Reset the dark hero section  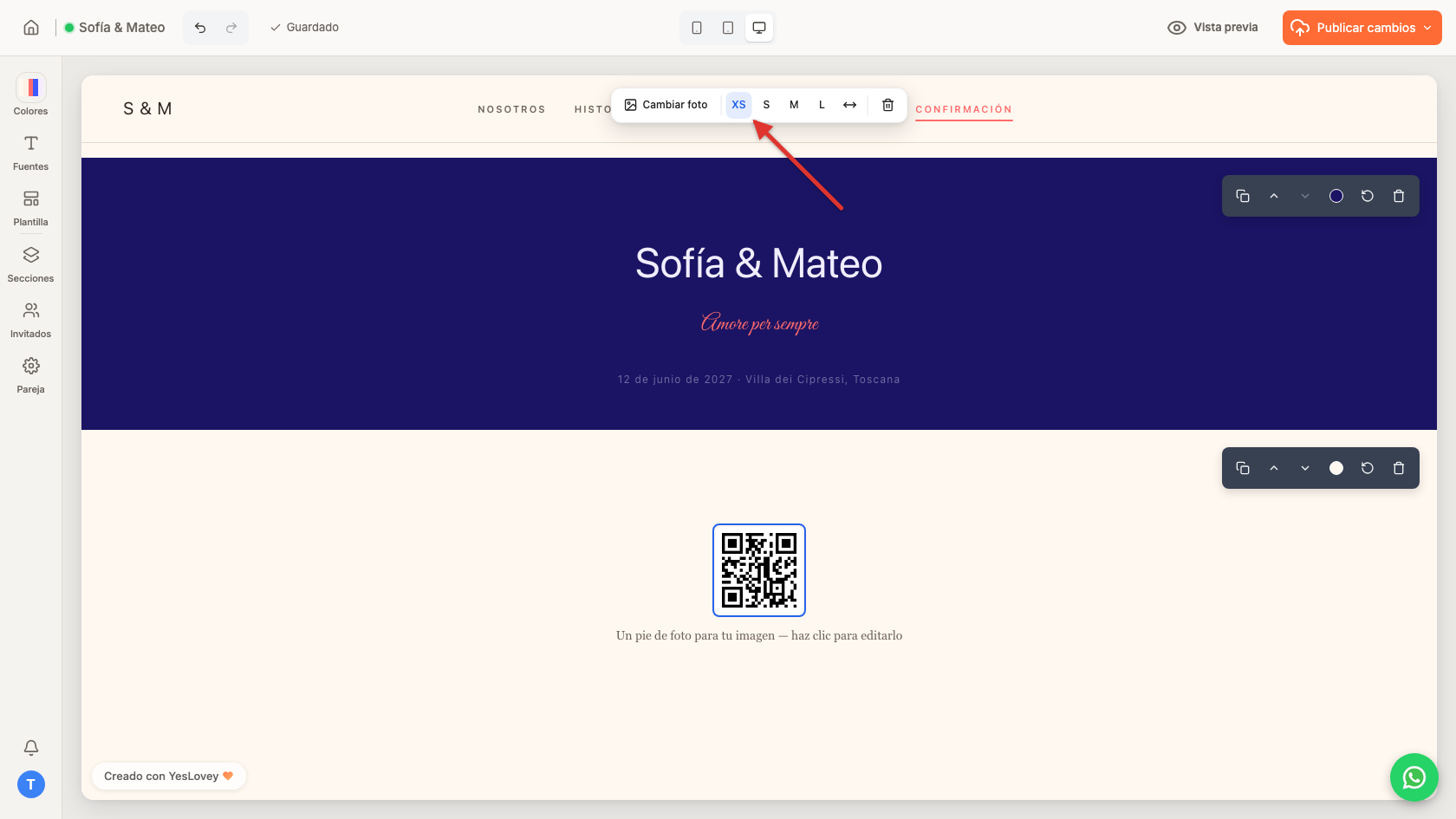1368,196
